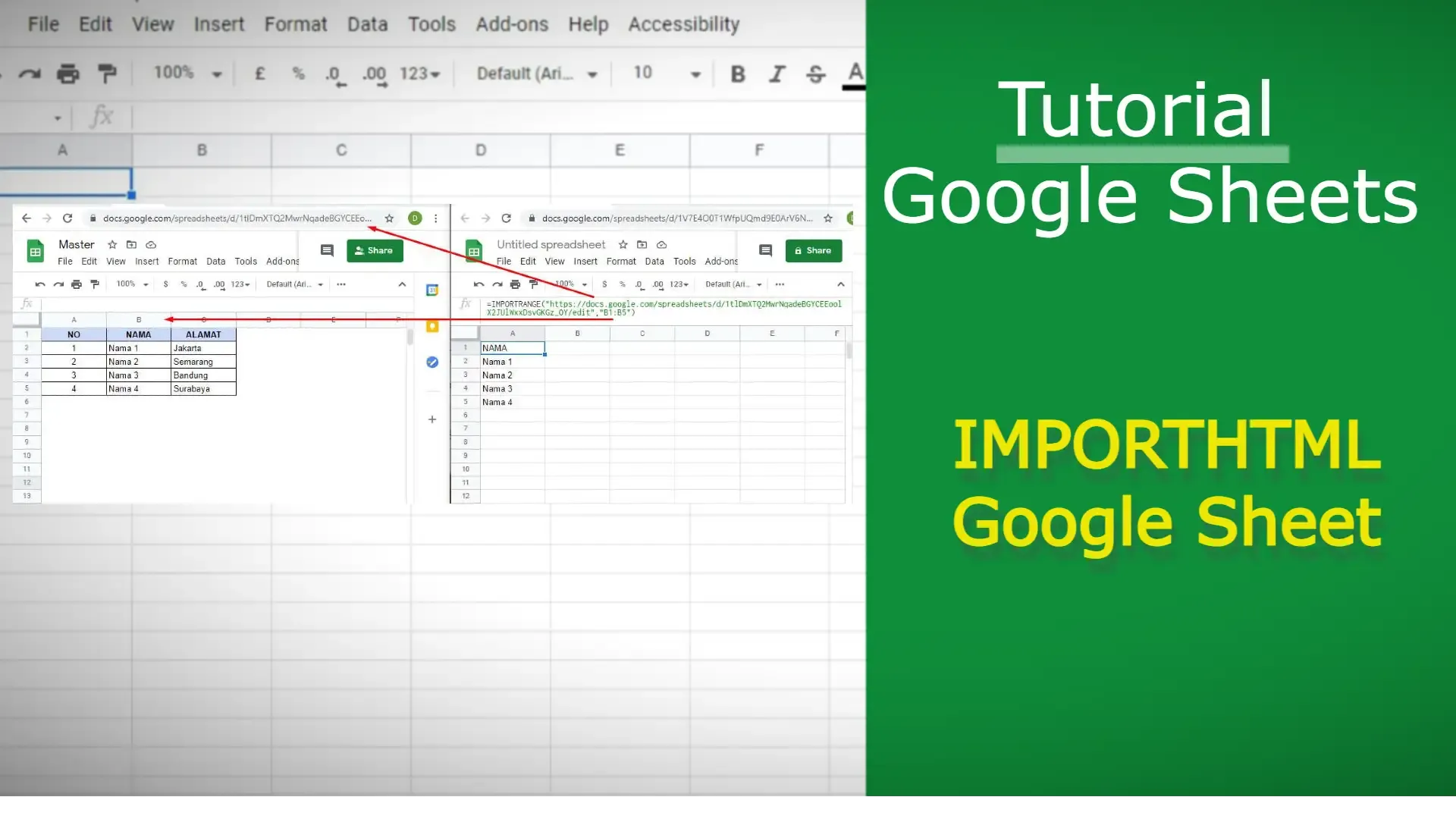Click the large formula bar next to fx
Screen dimensions: 1456x819
(x=498, y=118)
